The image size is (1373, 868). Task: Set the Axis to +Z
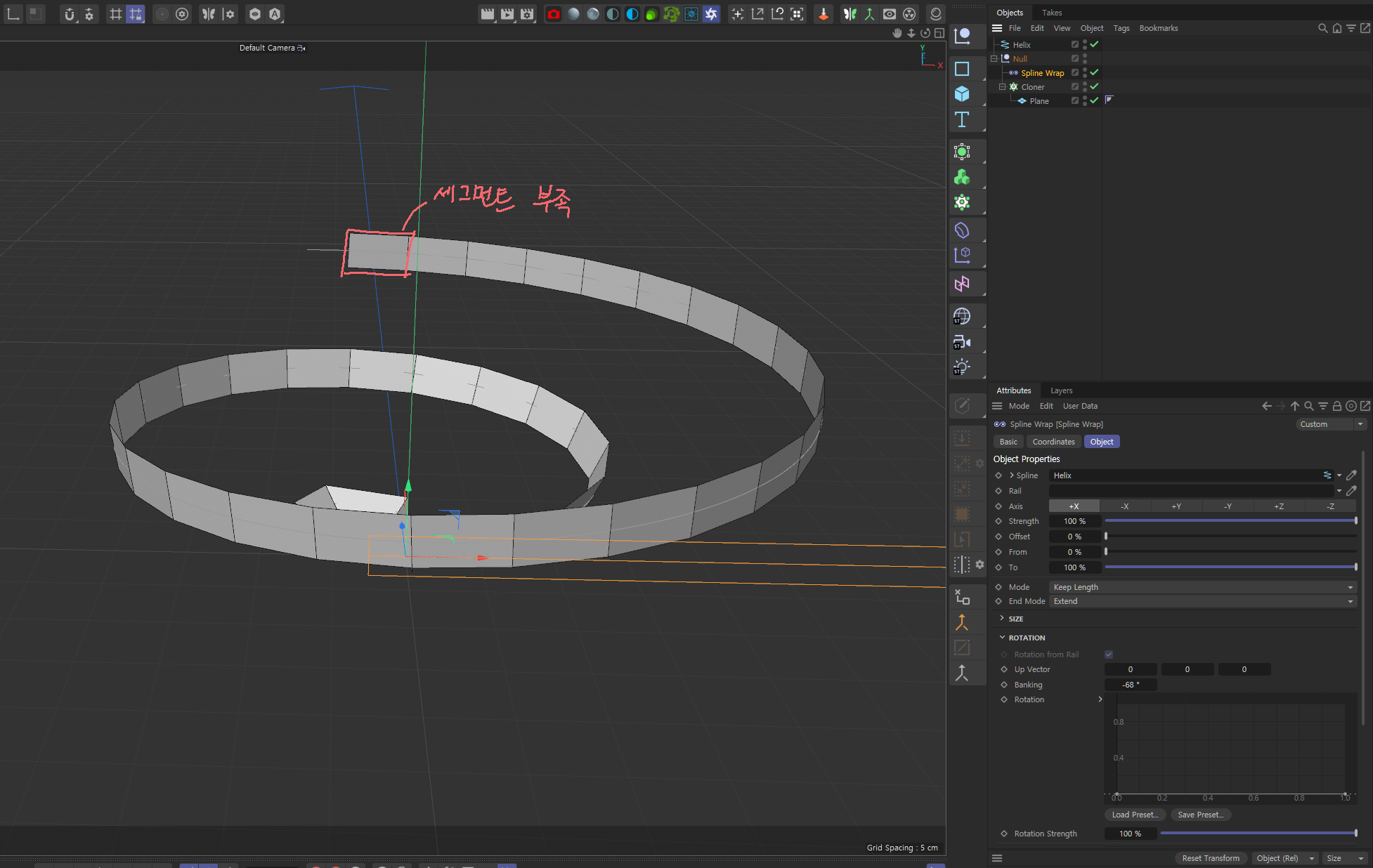[x=1279, y=506]
